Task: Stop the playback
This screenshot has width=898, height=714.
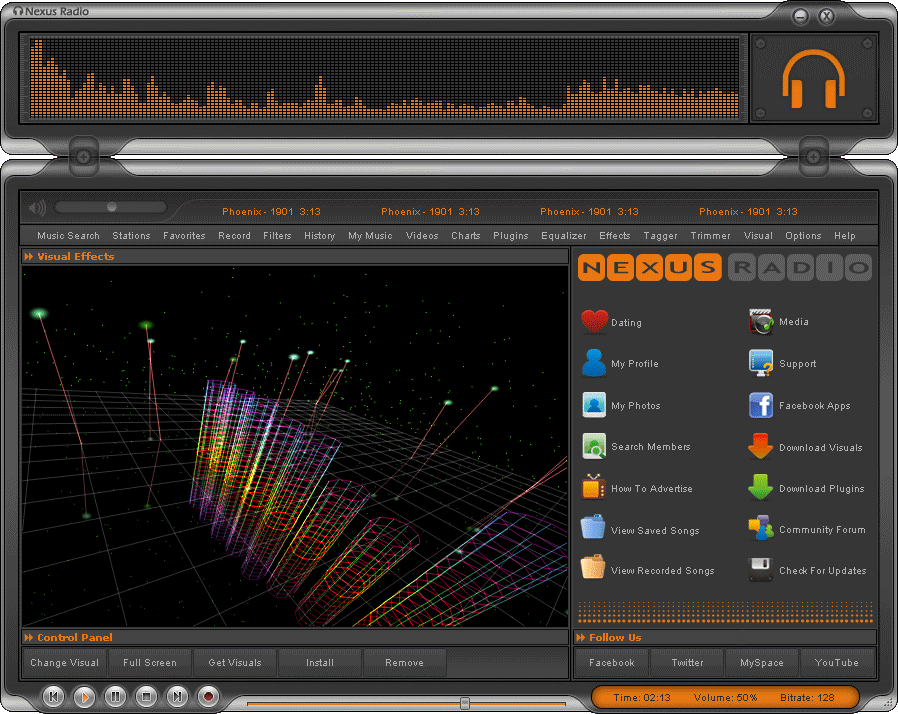Action: (x=147, y=696)
